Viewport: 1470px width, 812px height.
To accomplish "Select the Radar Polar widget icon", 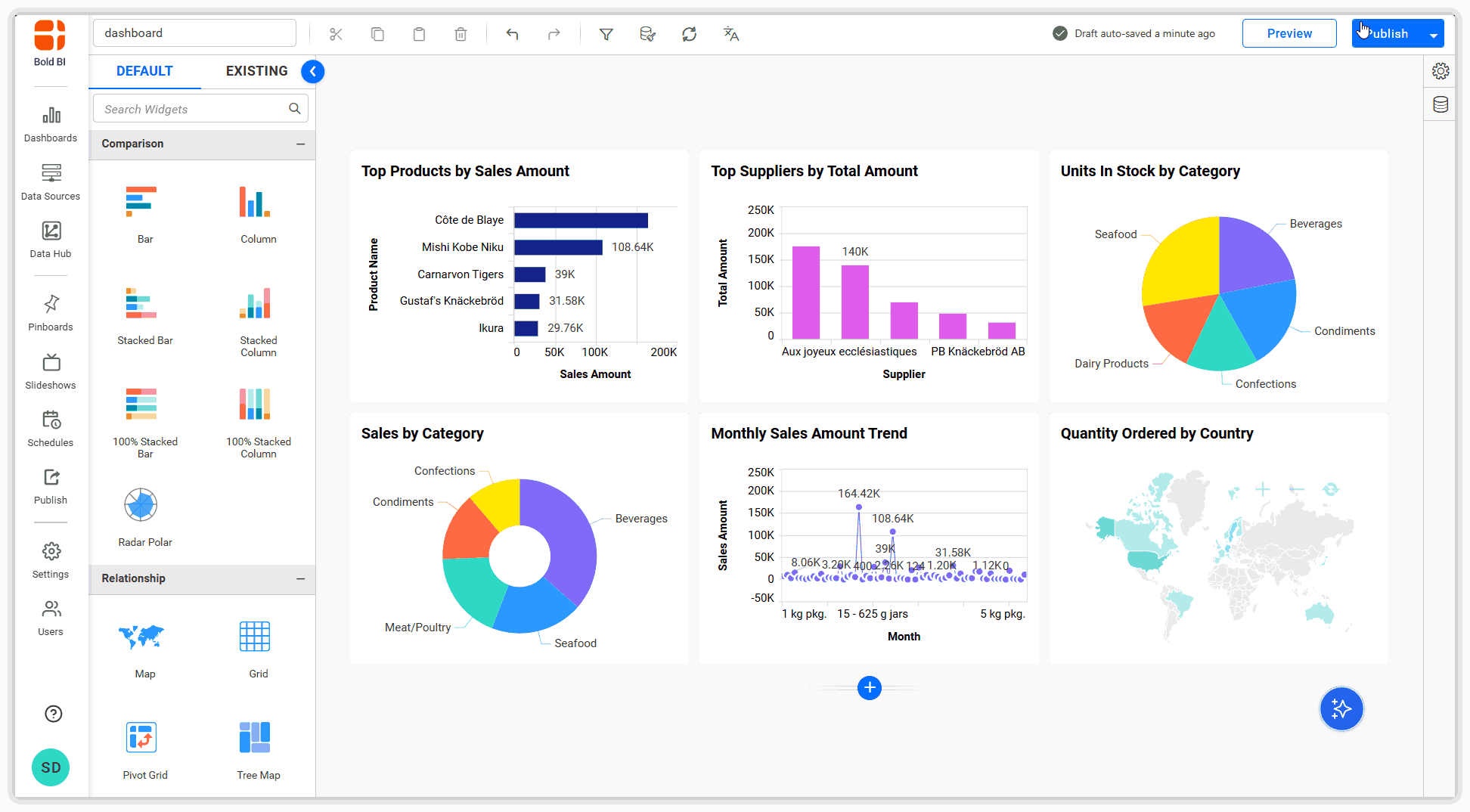I will pyautogui.click(x=140, y=504).
